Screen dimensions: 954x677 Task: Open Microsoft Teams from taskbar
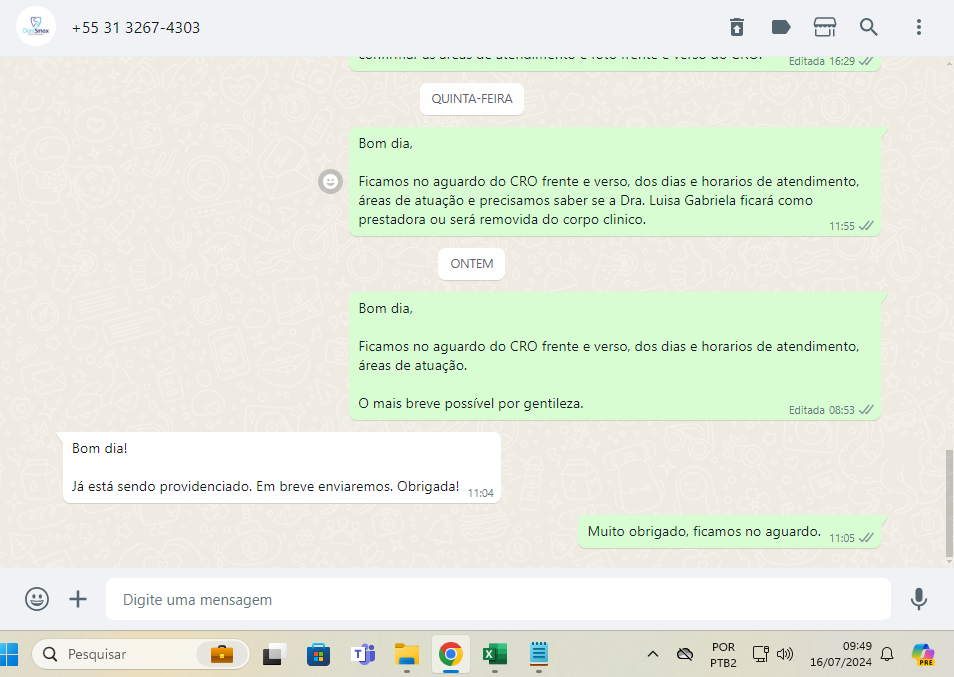point(363,654)
